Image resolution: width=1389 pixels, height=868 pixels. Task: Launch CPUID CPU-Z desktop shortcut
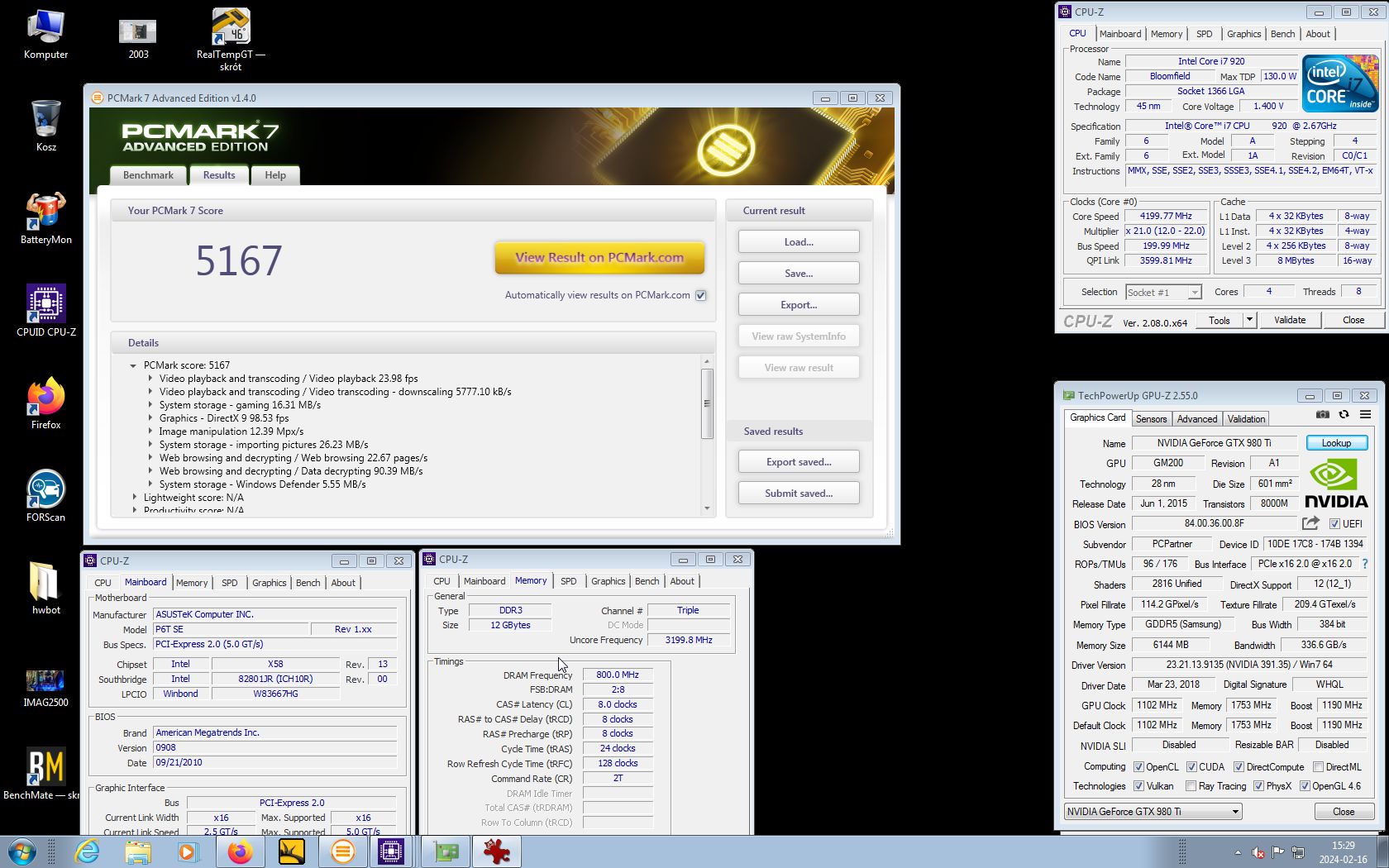45,312
